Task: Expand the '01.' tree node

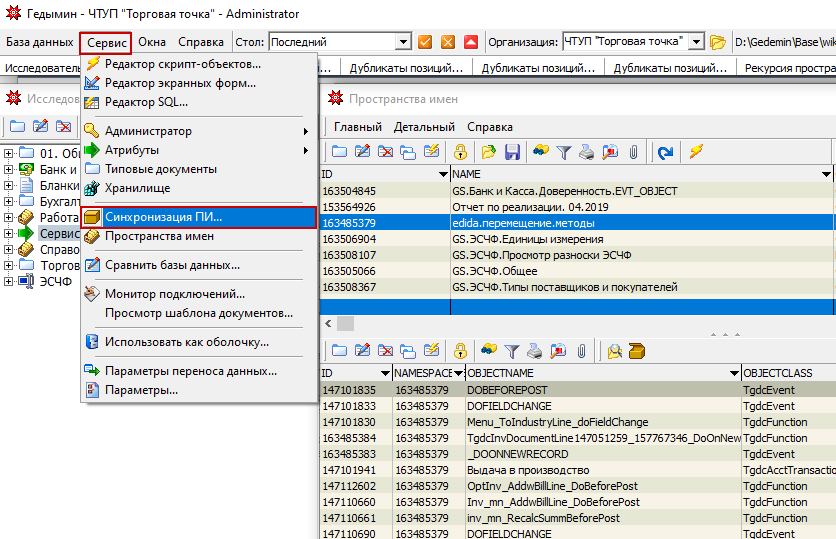Action: click(x=9, y=153)
